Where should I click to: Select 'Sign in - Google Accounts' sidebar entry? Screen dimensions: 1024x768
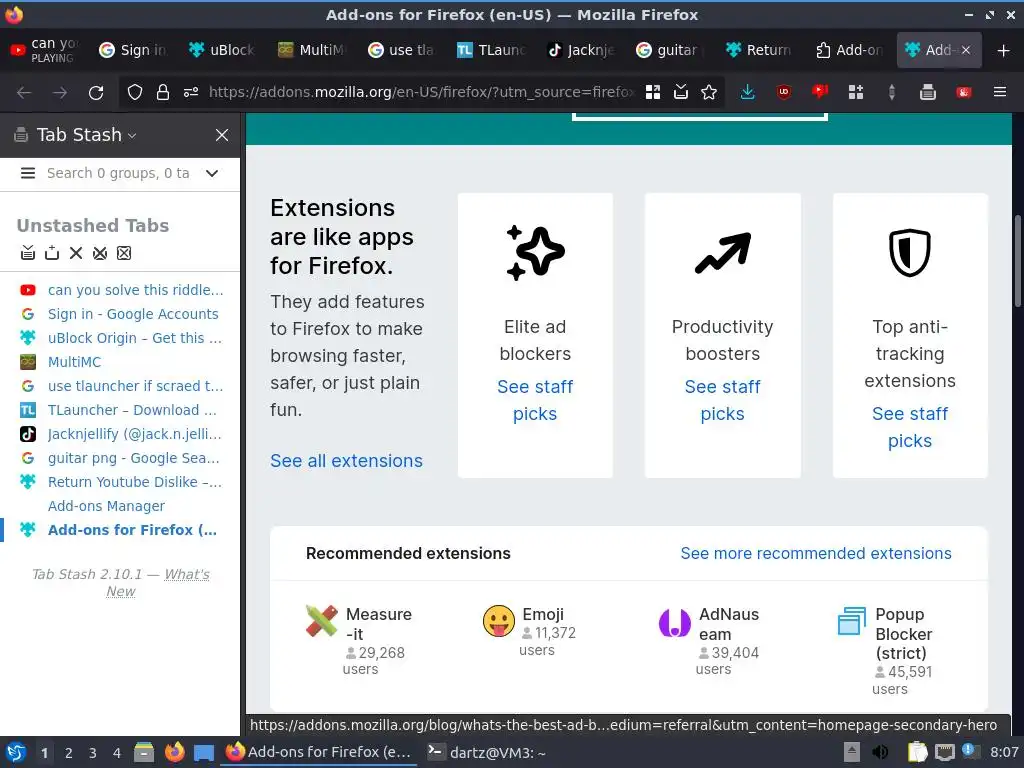[133, 314]
